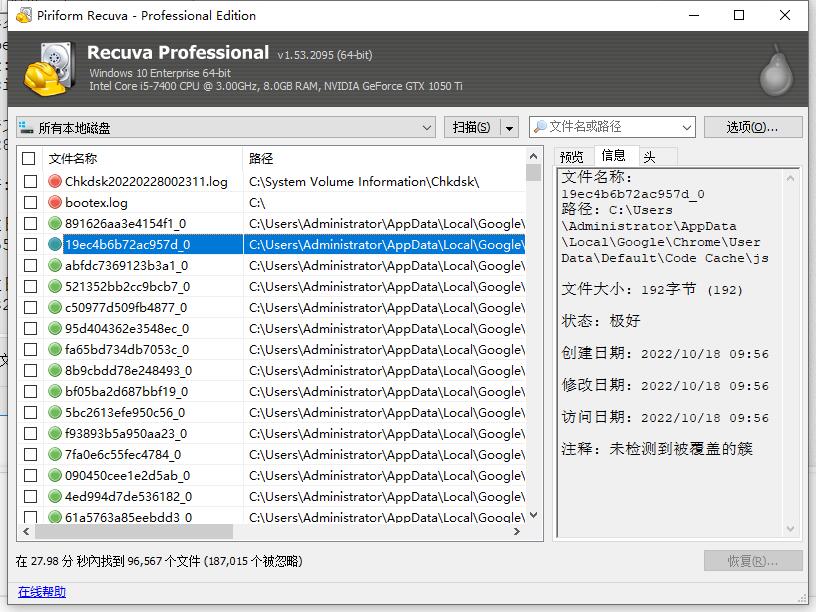
Task: Mark the checkbox for abfdc7369123b3a1_0
Action: (x=31, y=265)
